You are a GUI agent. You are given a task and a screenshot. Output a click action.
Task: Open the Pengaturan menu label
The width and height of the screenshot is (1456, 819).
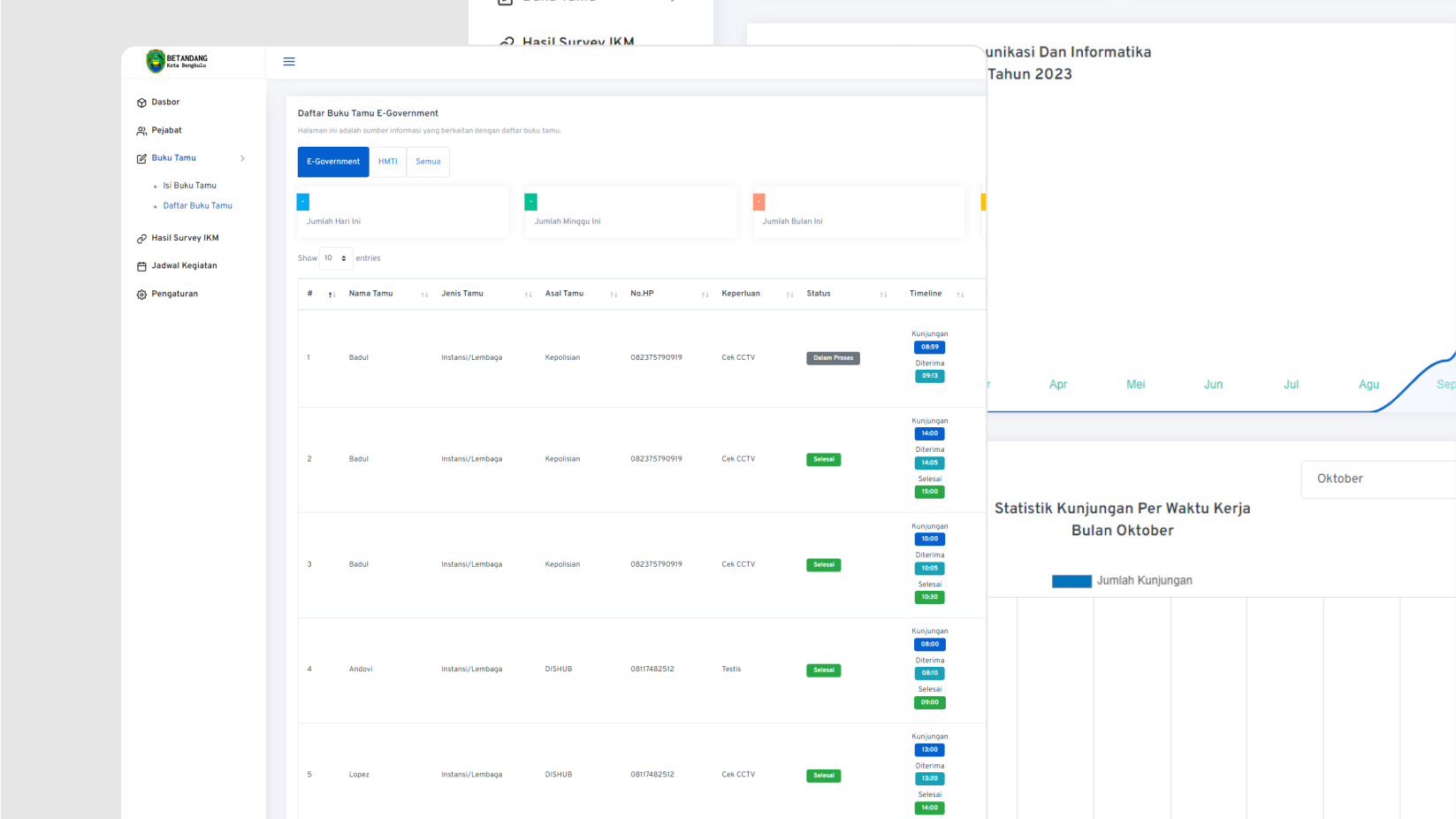[174, 295]
